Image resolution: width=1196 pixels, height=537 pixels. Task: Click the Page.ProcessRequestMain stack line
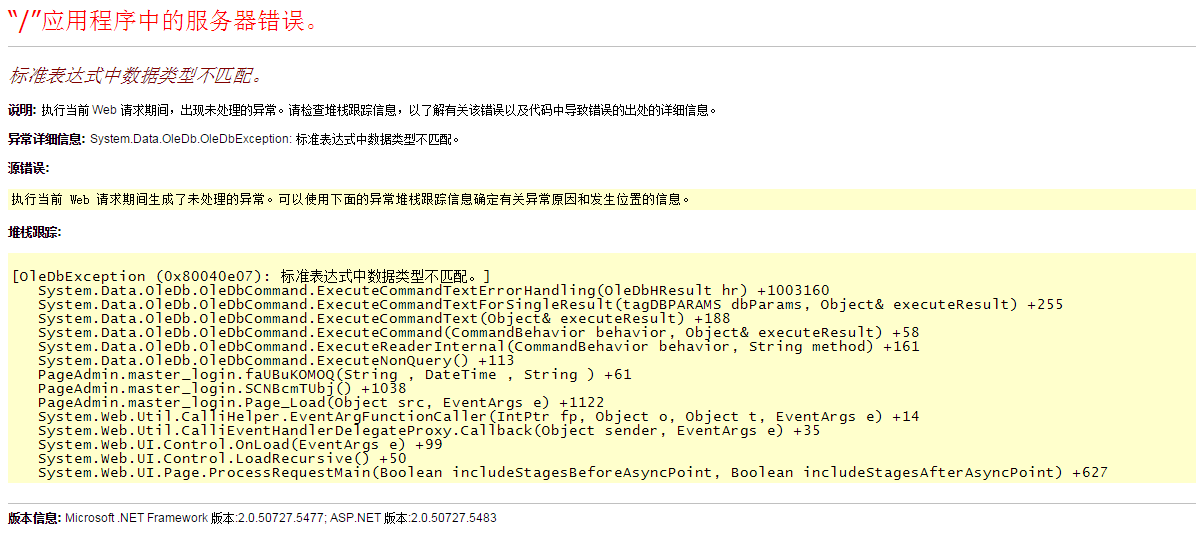click(x=572, y=472)
